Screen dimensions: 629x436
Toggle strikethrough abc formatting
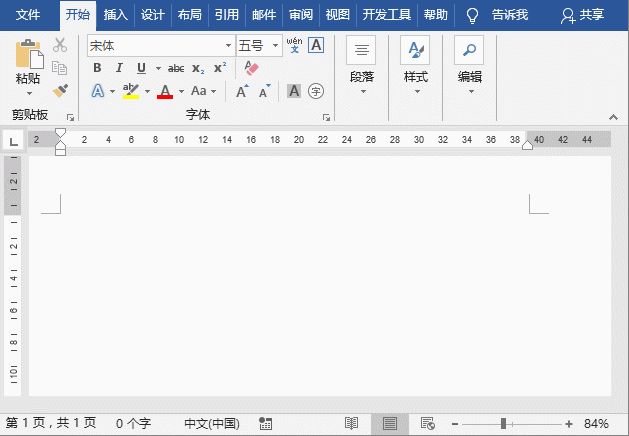[x=176, y=68]
